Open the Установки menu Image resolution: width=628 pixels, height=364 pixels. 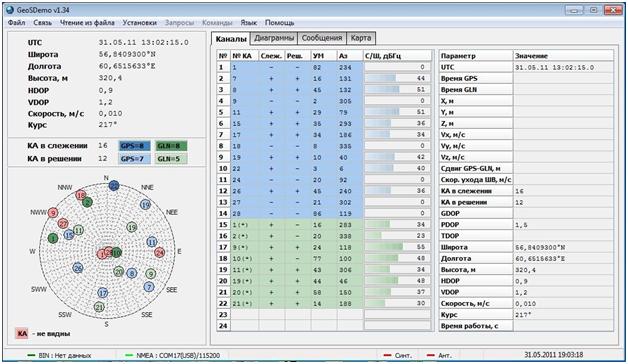[x=139, y=23]
